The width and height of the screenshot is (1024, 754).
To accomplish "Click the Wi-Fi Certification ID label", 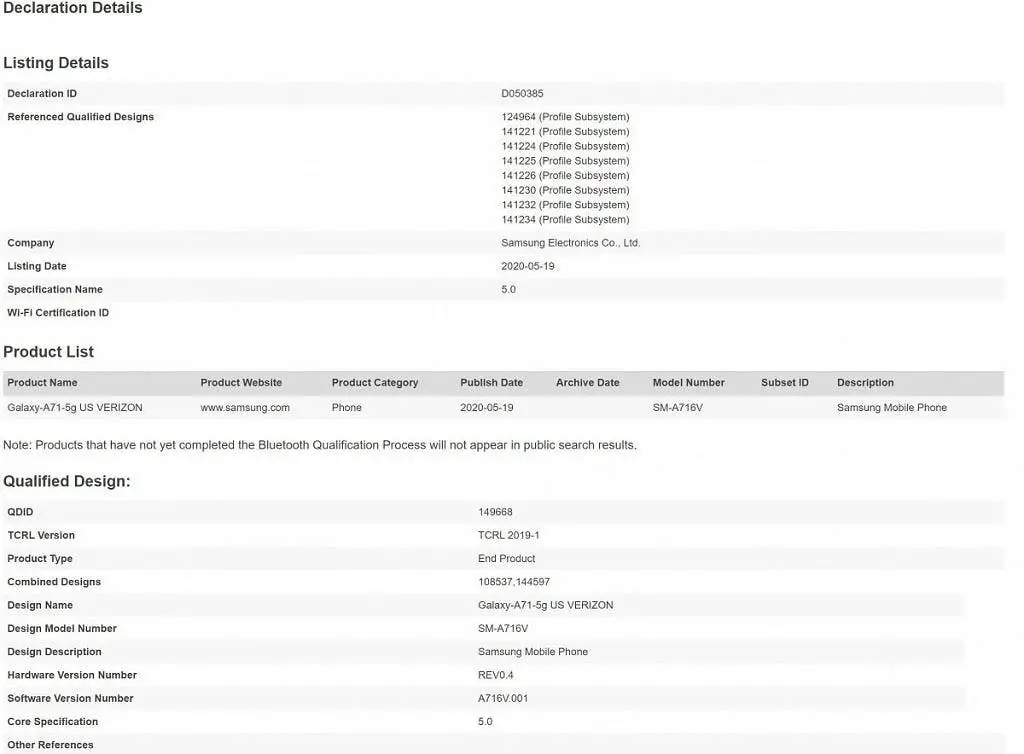I will pyautogui.click(x=58, y=313).
